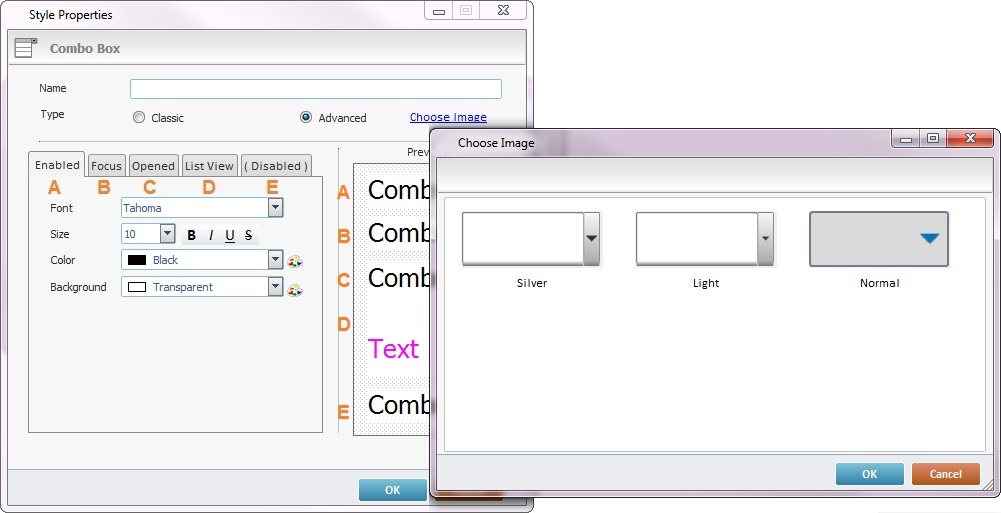Click the Combo Box header icon
This screenshot has width=1001, height=513.
click(26, 48)
